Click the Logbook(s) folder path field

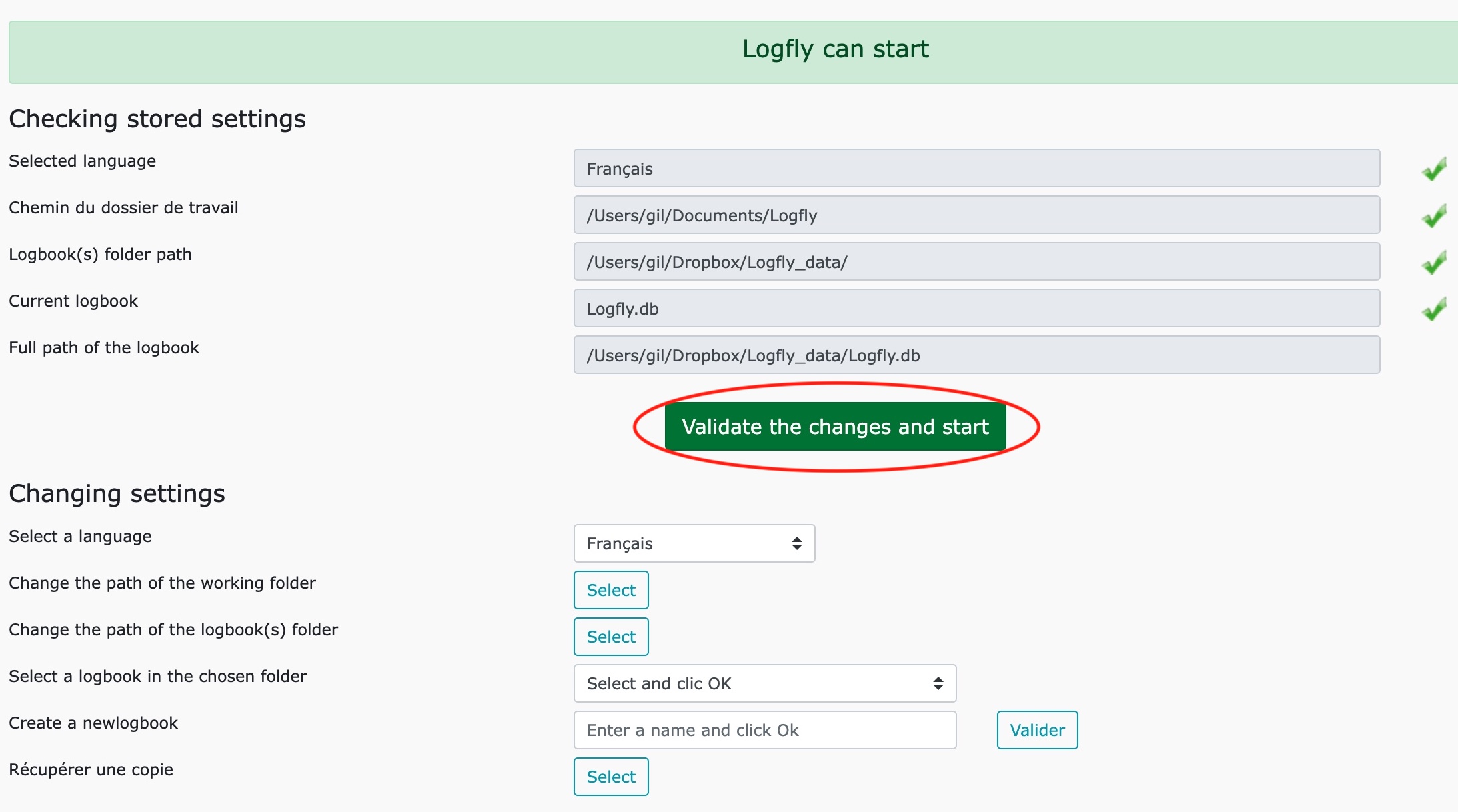coord(976,261)
